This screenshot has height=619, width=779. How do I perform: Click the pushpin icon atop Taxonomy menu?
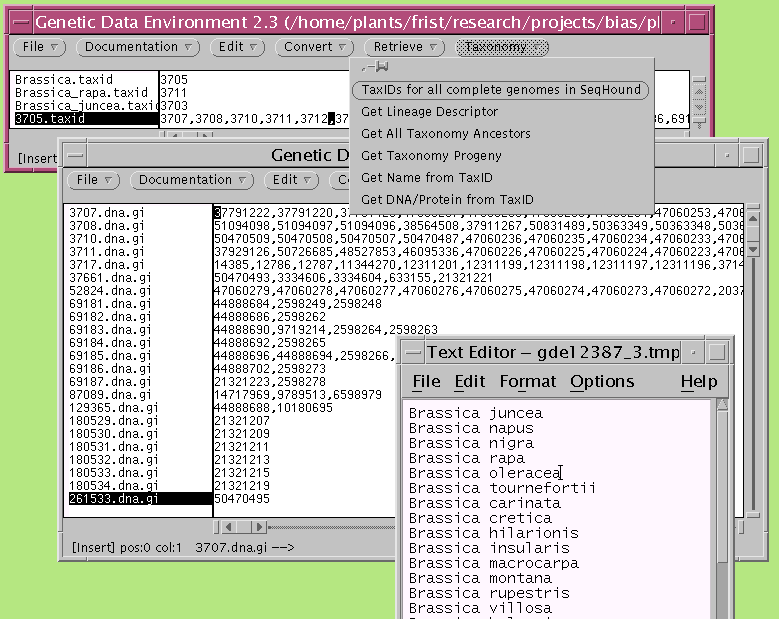point(376,67)
